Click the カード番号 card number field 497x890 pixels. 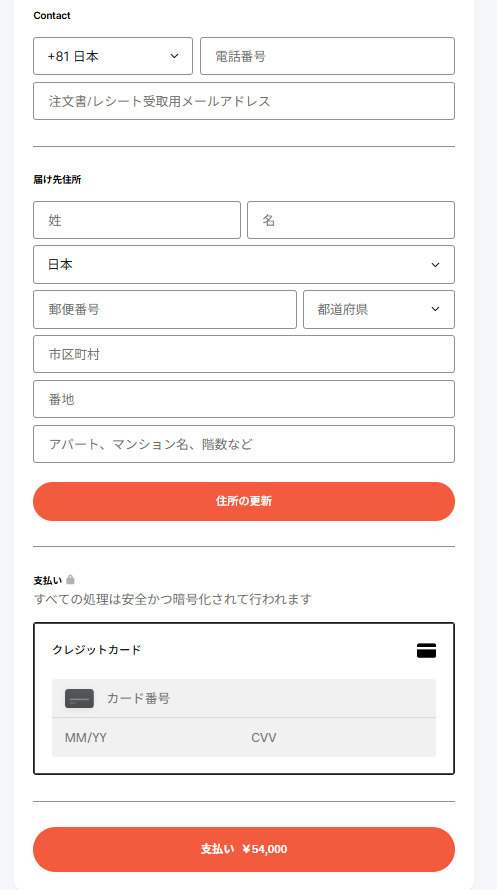click(x=244, y=698)
